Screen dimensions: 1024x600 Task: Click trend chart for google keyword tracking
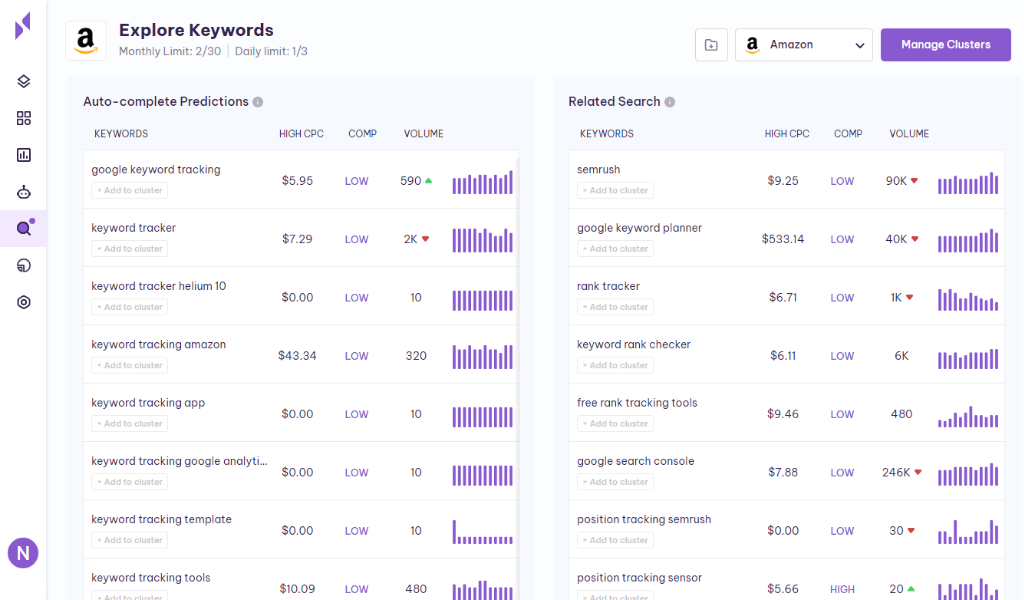click(483, 182)
